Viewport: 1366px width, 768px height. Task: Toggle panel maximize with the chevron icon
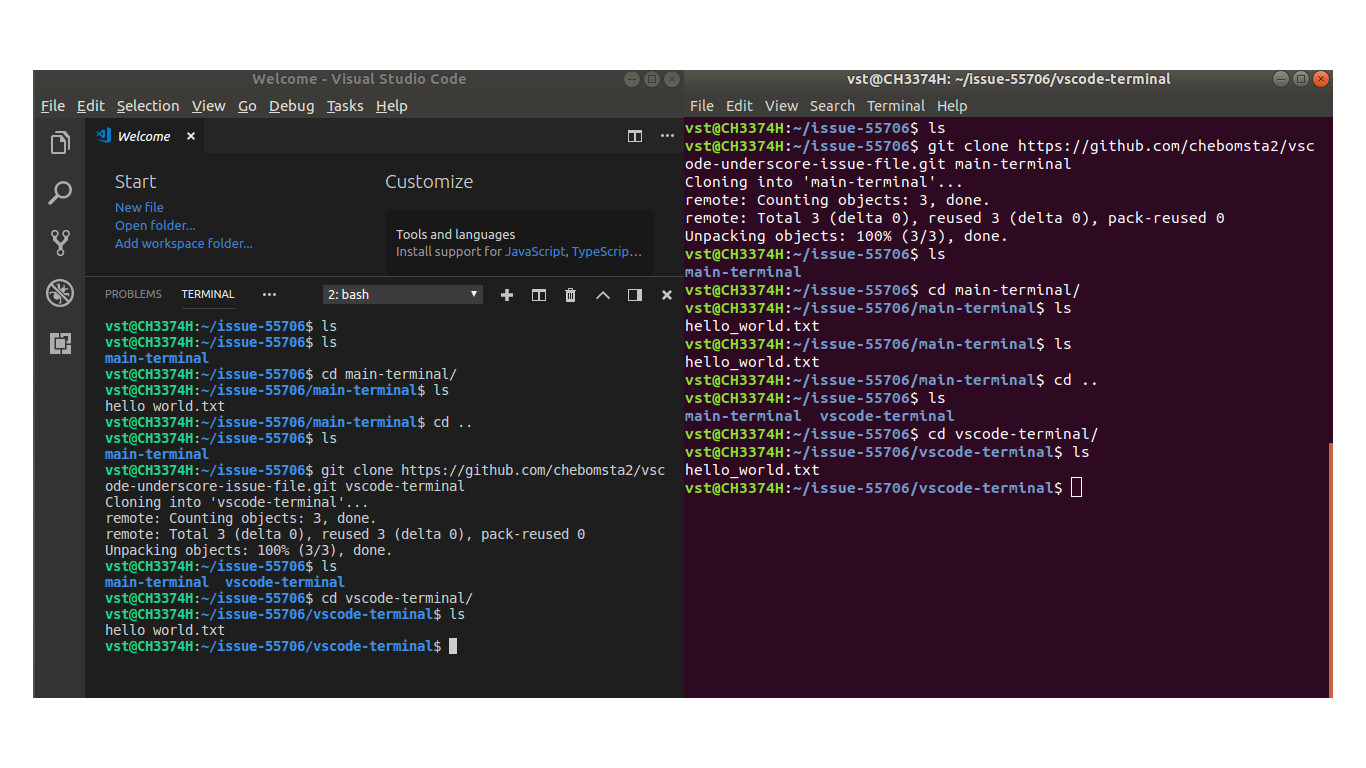tap(602, 295)
